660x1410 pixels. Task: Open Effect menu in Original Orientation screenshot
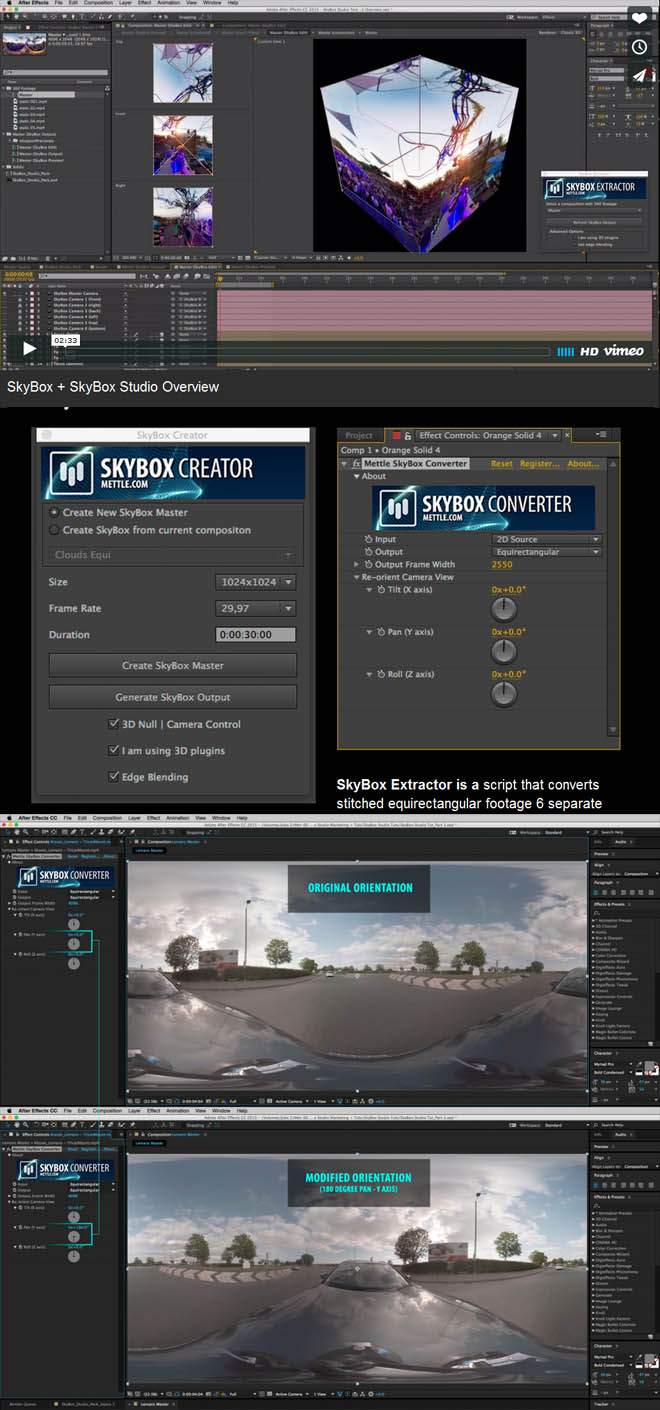coord(153,818)
